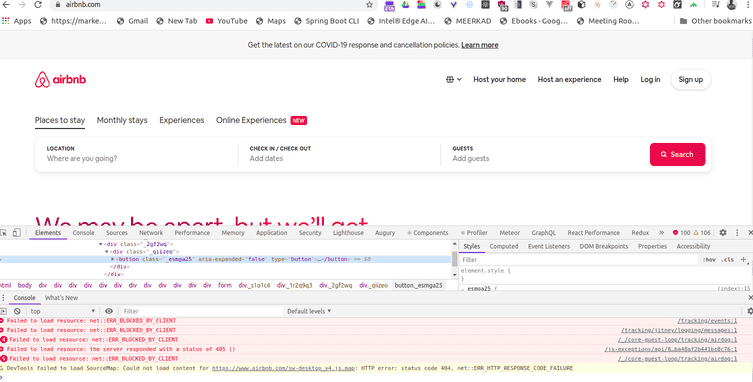Reload the page with the refresh icon
Image resolution: width=753 pixels, height=382 pixels.
point(38,5)
